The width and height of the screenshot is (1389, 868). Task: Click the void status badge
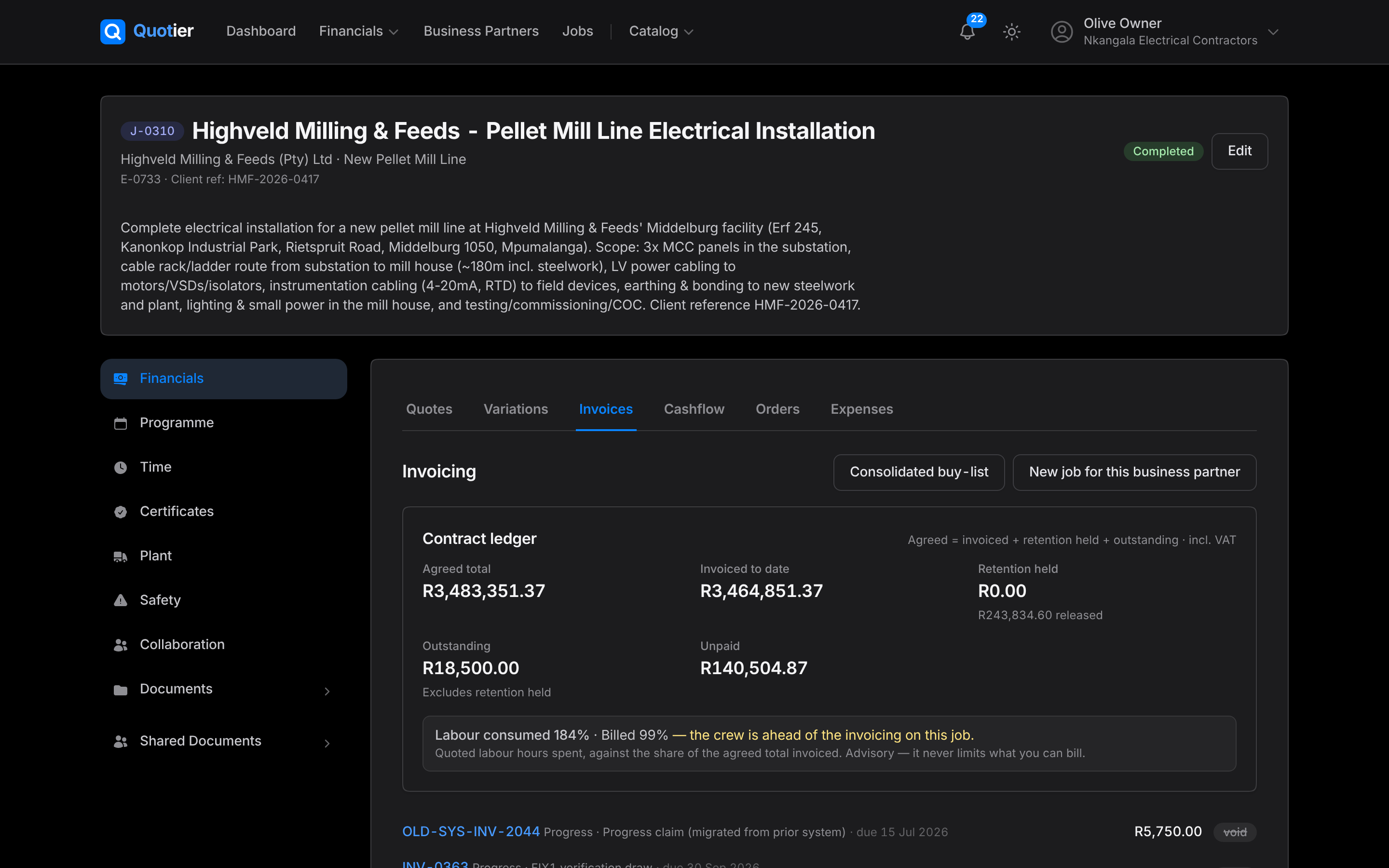click(1235, 832)
